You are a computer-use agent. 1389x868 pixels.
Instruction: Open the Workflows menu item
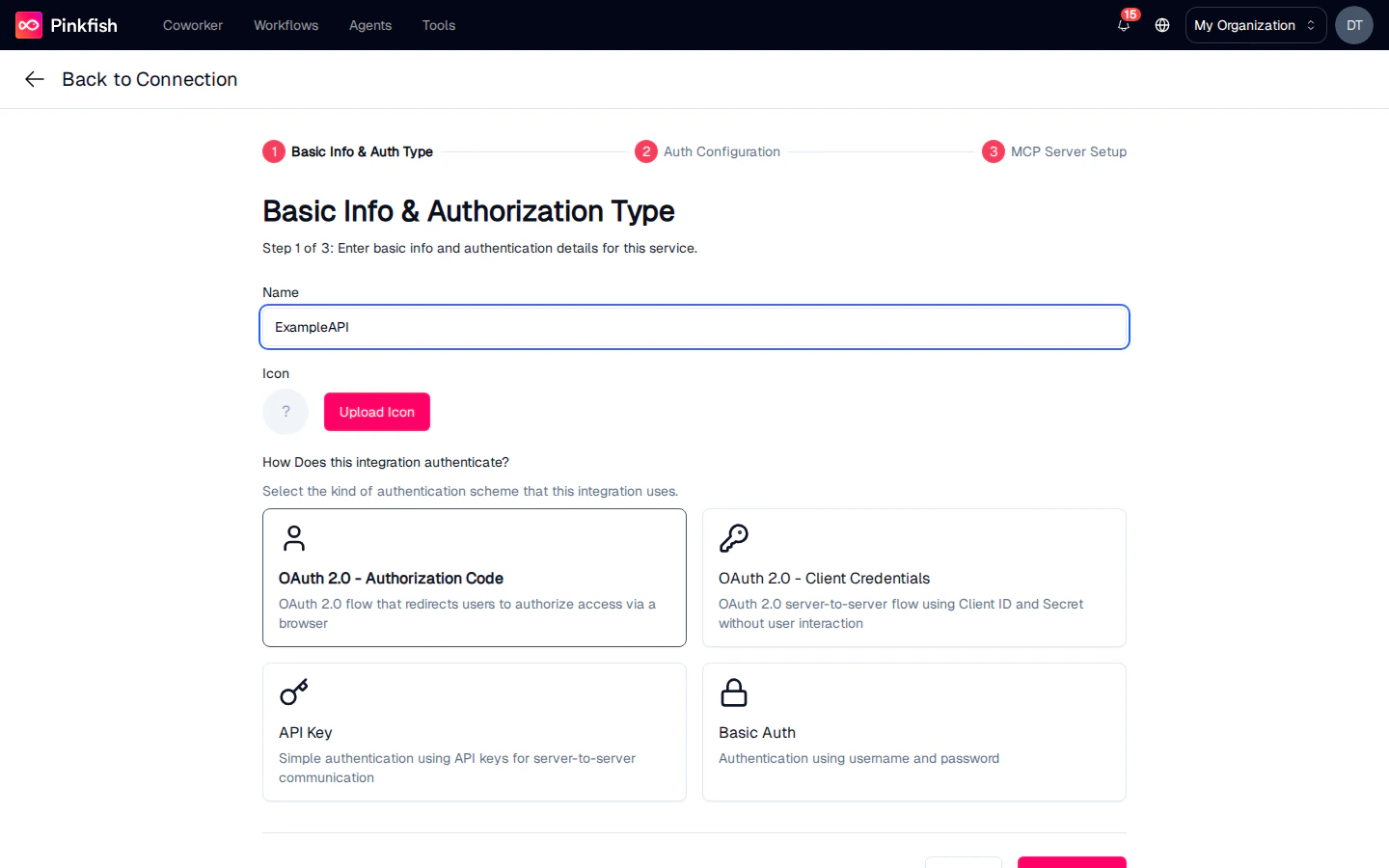click(286, 25)
